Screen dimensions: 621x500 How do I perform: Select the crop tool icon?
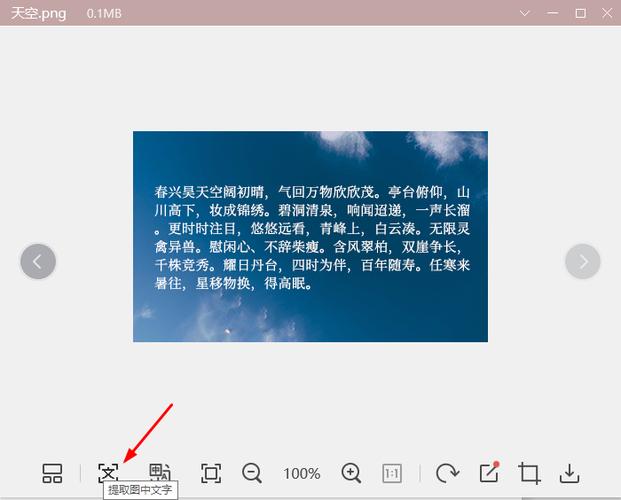tap(529, 473)
